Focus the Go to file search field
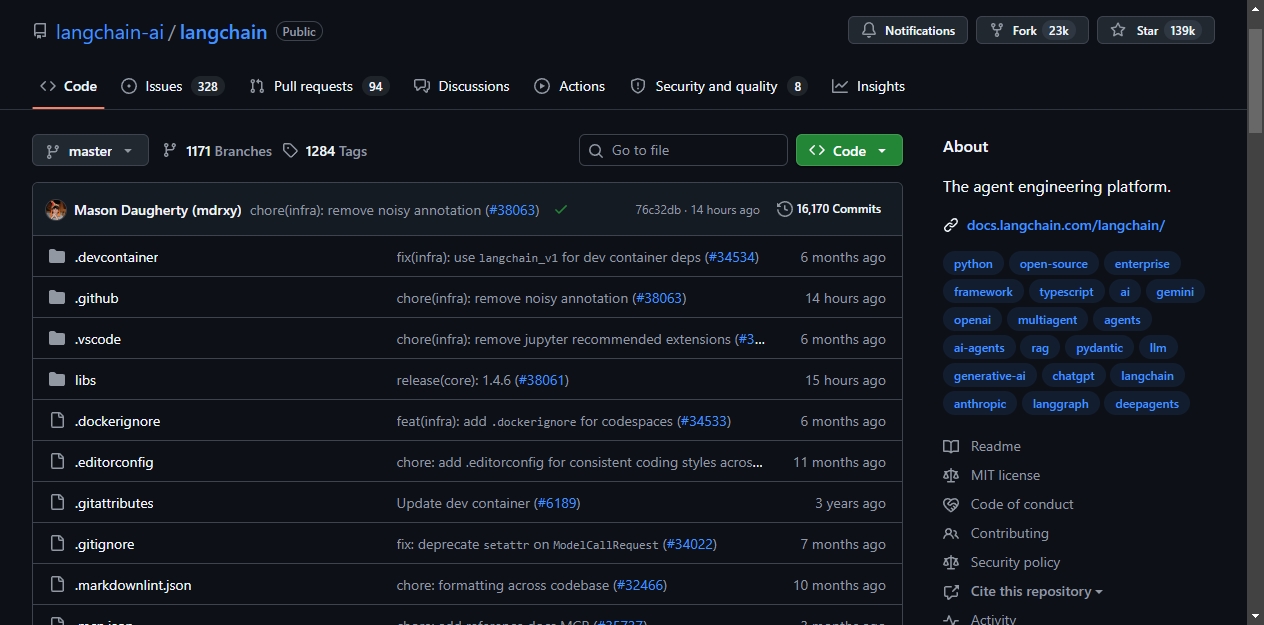1264x625 pixels. (x=683, y=150)
